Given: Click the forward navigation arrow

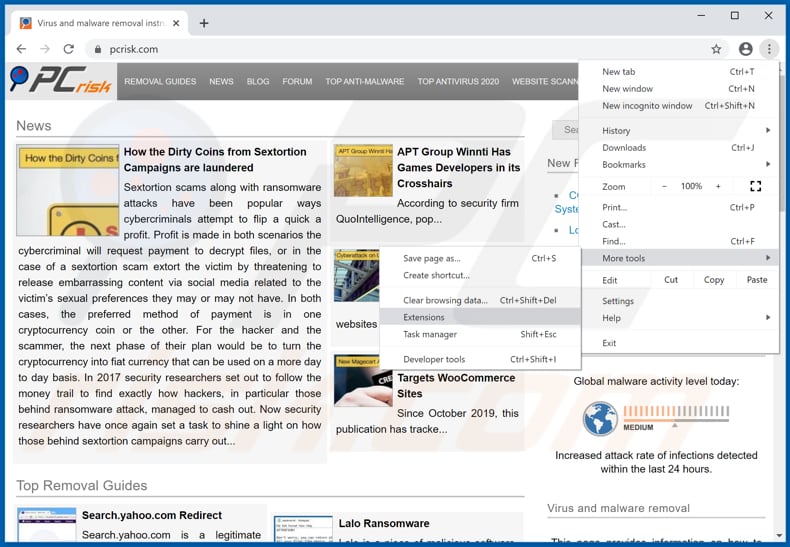Looking at the screenshot, I should click(45, 49).
